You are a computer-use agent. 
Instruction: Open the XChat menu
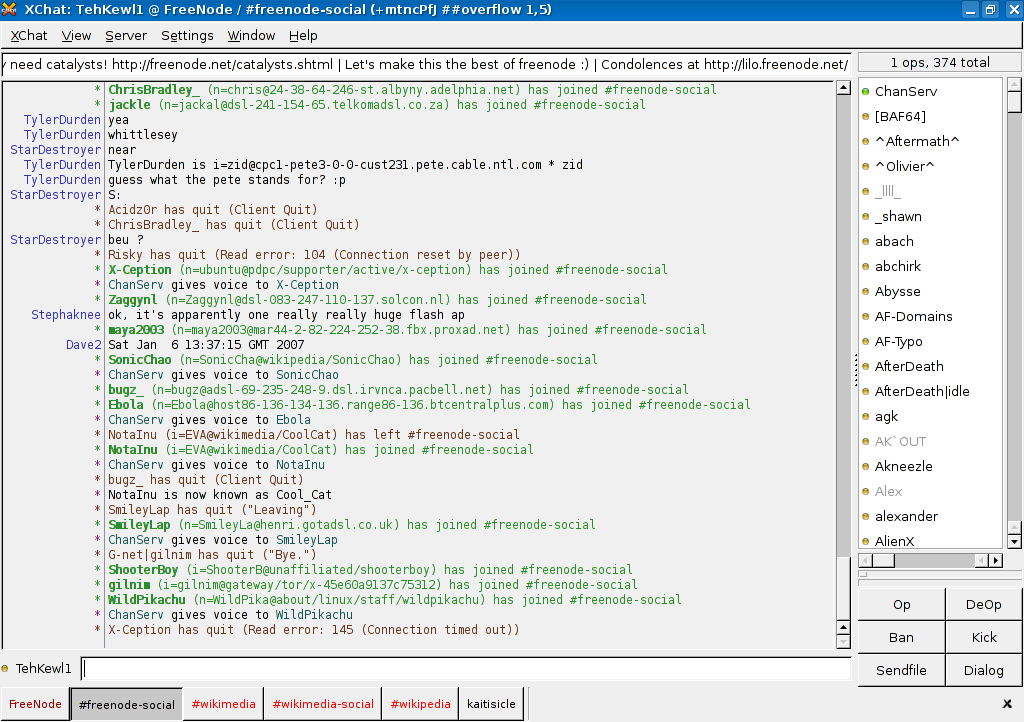(29, 35)
